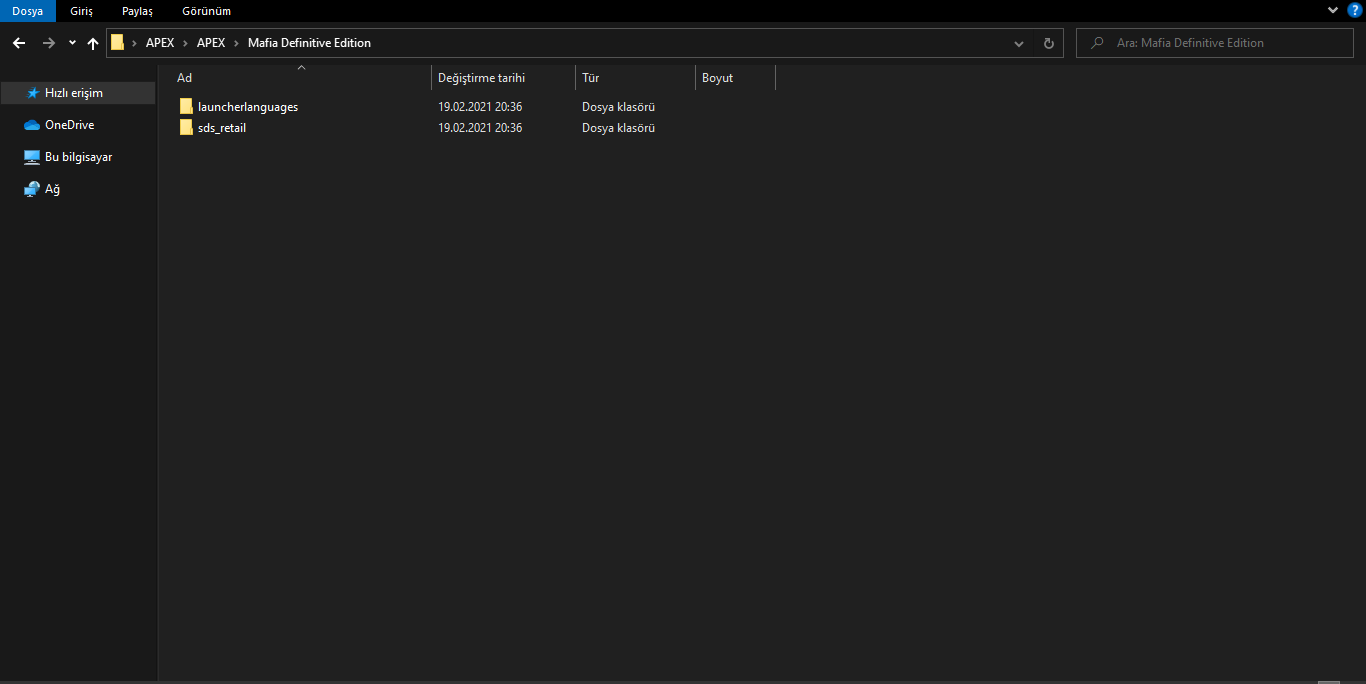Select Bu bilgisayar in navigation pane
The height and width of the screenshot is (684, 1366).
[78, 157]
